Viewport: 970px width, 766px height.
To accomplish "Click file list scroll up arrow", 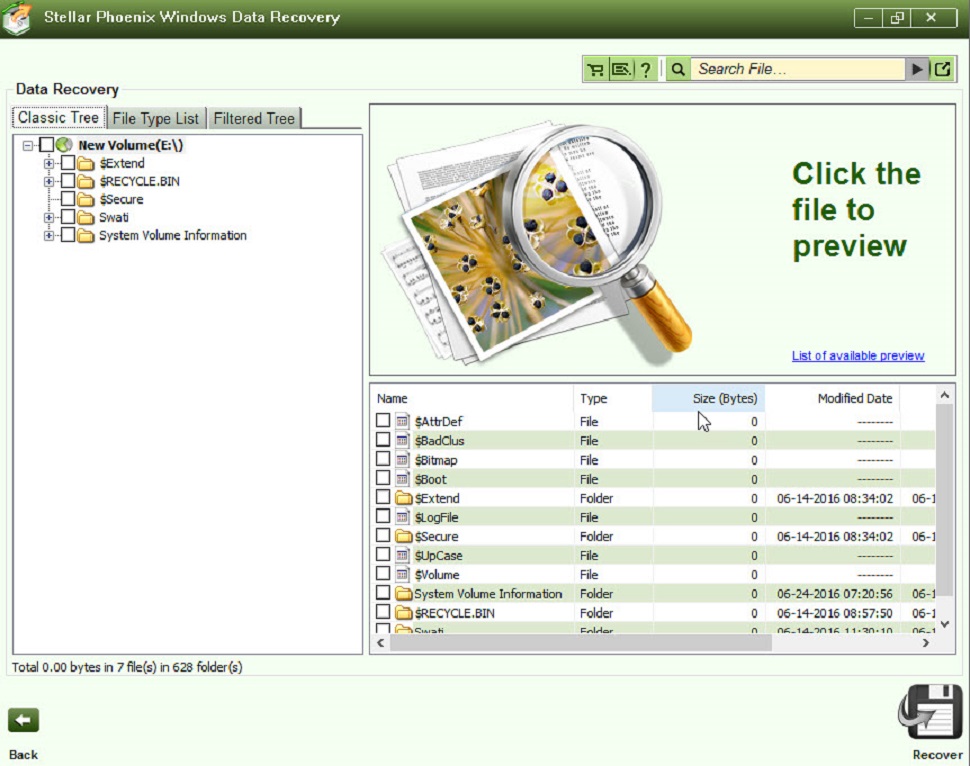I will (x=945, y=395).
